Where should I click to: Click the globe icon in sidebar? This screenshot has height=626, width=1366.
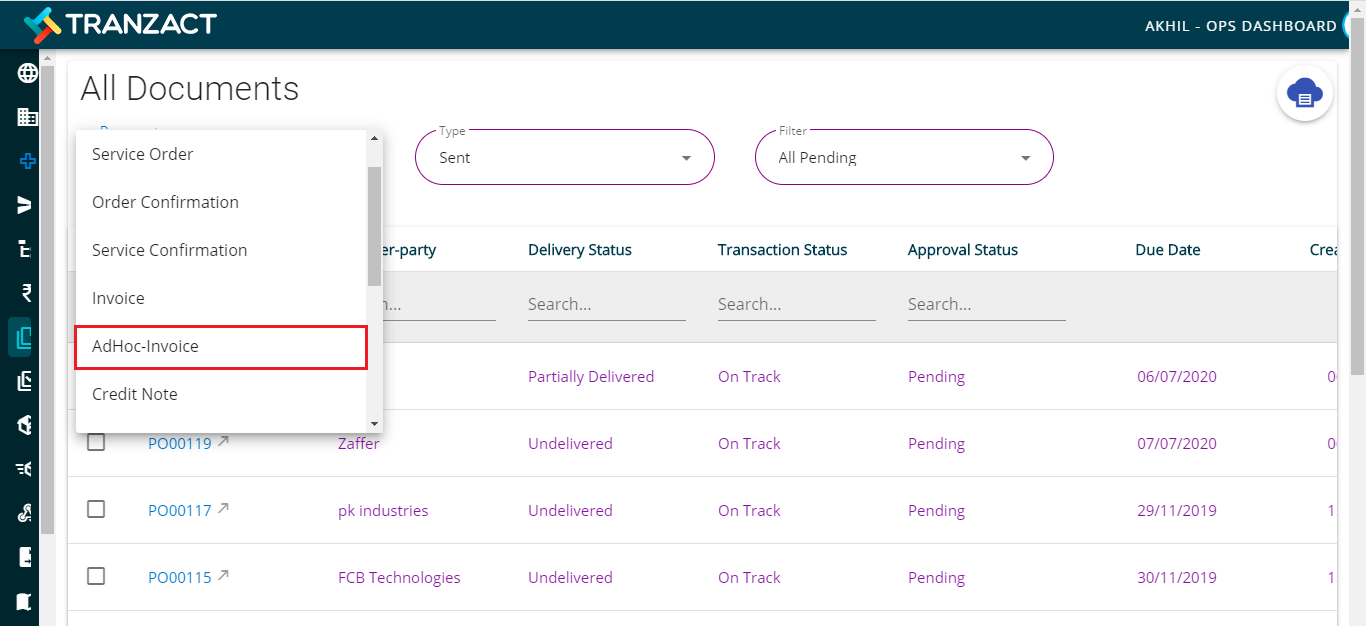point(27,73)
